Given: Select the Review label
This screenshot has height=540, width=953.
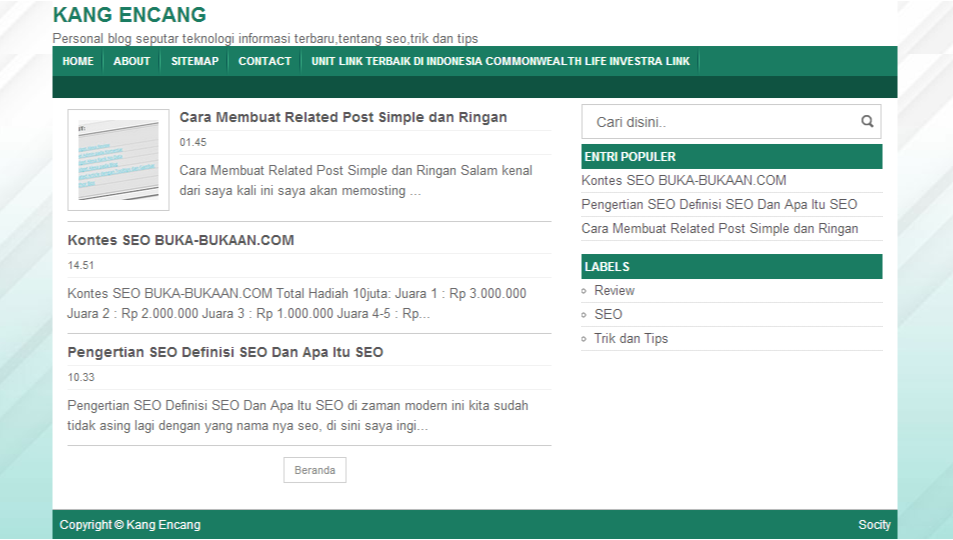Looking at the screenshot, I should pos(614,291).
